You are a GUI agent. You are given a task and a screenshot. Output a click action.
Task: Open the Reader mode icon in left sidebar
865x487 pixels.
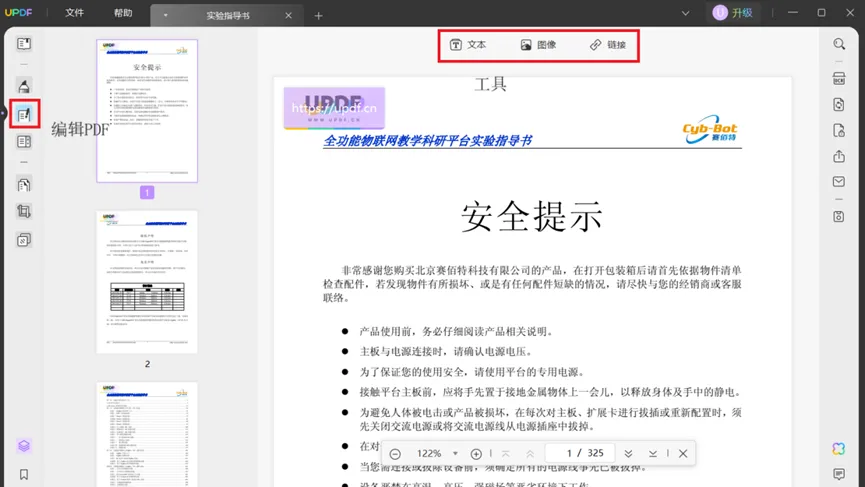point(24,44)
